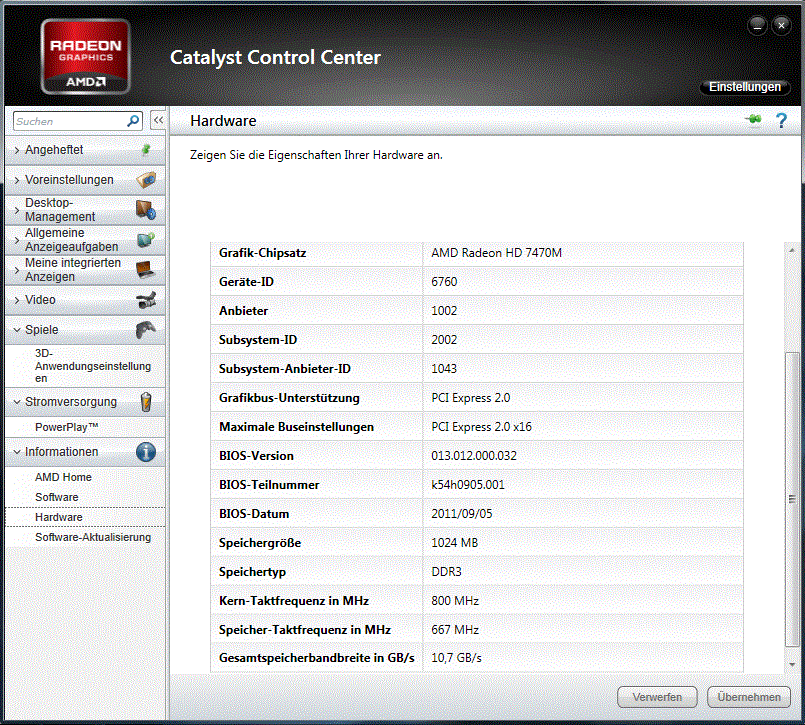The image size is (805, 725).
Task: Click BIOS-Teilnummer value k54h0905.001
Action: pos(468,485)
